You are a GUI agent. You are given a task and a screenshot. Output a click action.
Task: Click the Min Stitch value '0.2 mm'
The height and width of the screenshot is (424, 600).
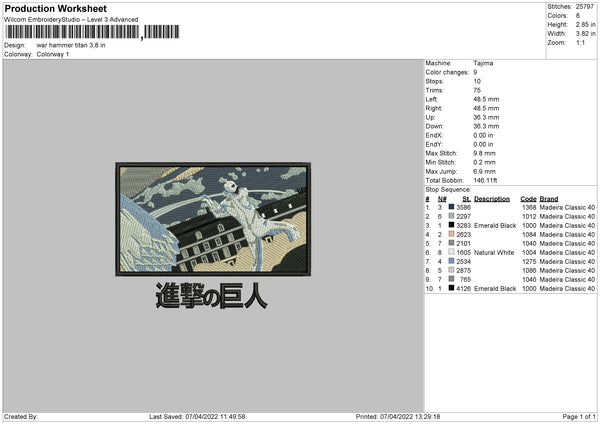(x=484, y=162)
